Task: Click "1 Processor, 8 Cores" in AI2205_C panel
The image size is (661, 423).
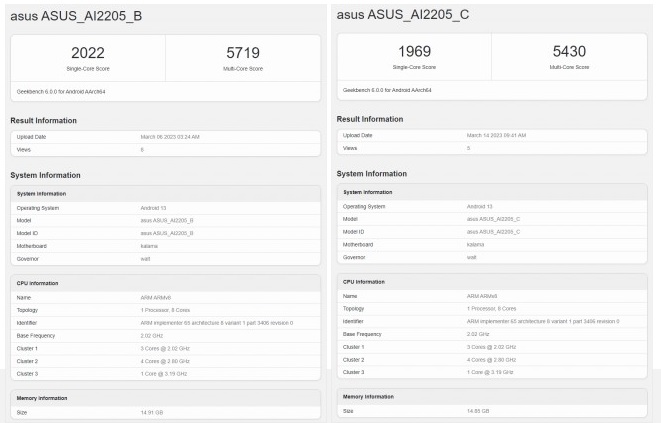Action: pos(492,309)
